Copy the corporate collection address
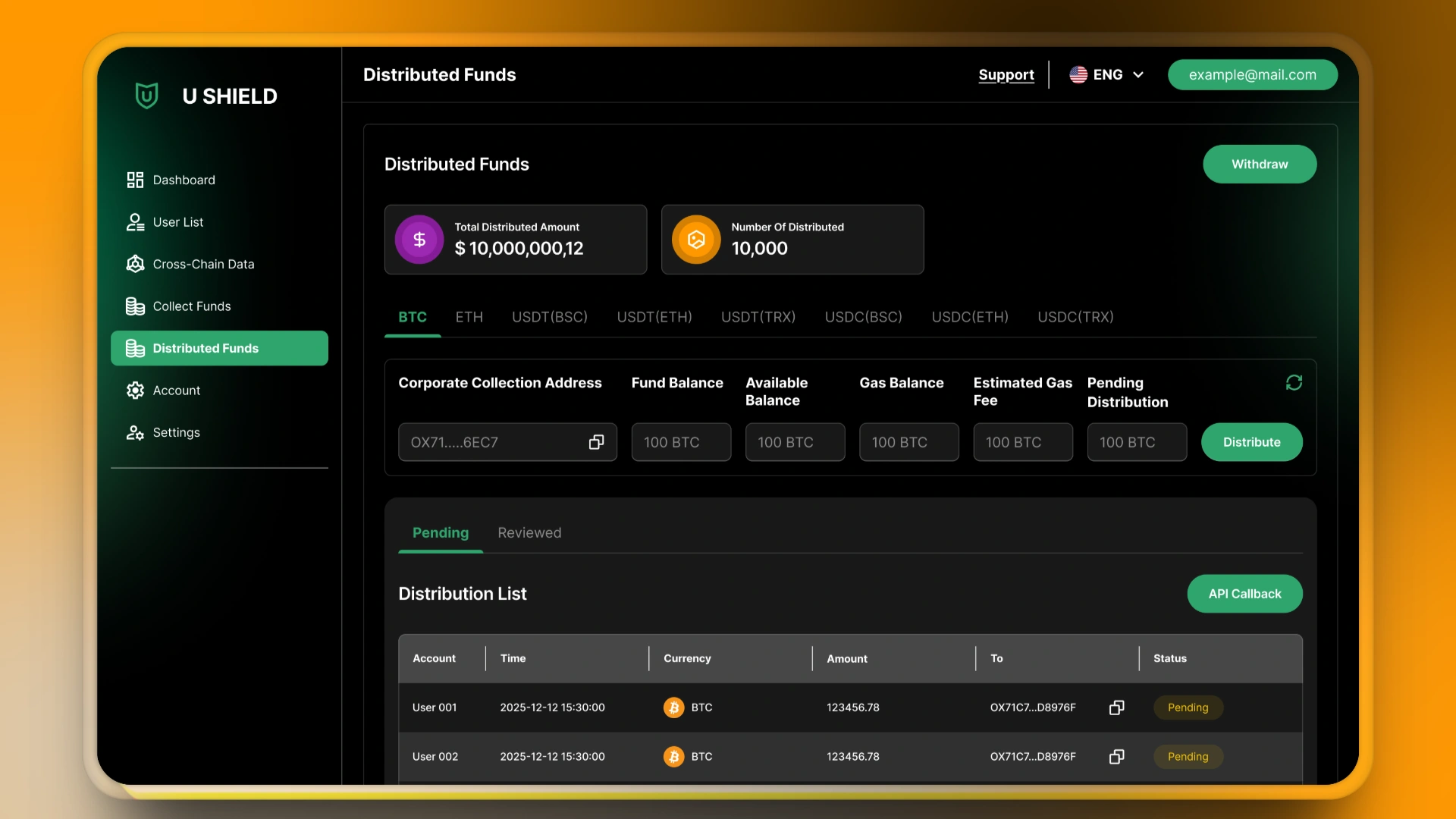This screenshot has height=819, width=1456. click(596, 442)
